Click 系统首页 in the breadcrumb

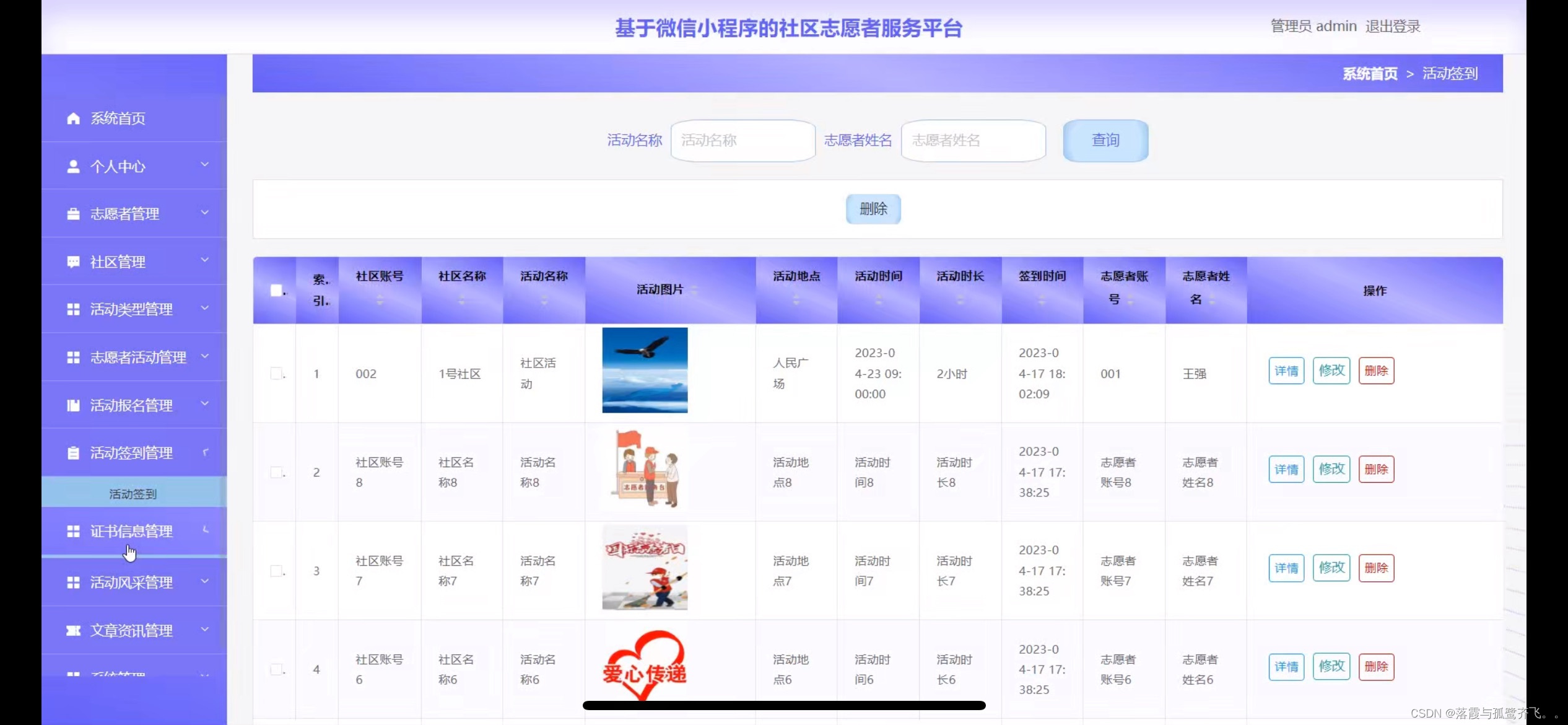point(1370,74)
